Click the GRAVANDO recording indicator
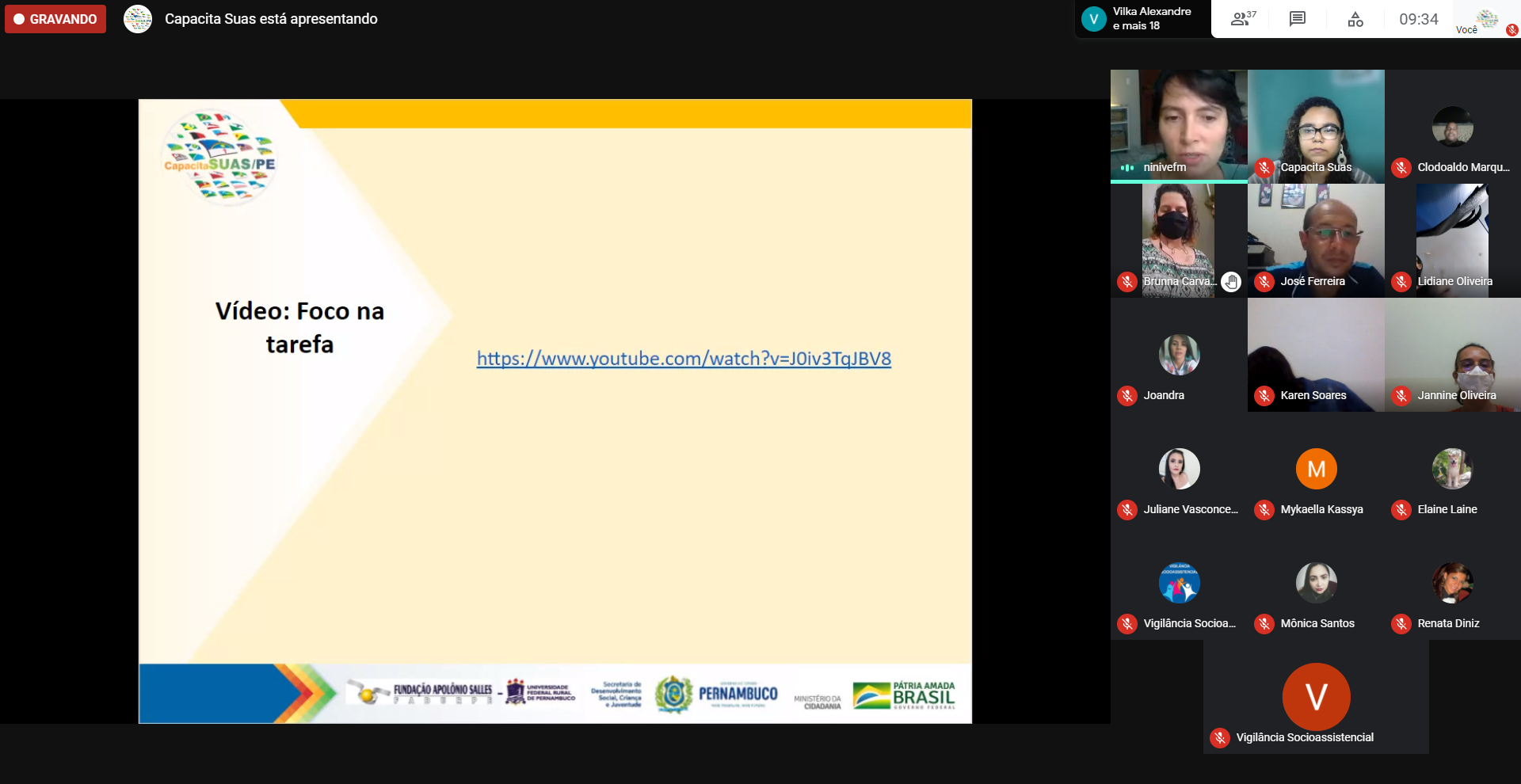The width and height of the screenshot is (1521, 784). (x=55, y=19)
